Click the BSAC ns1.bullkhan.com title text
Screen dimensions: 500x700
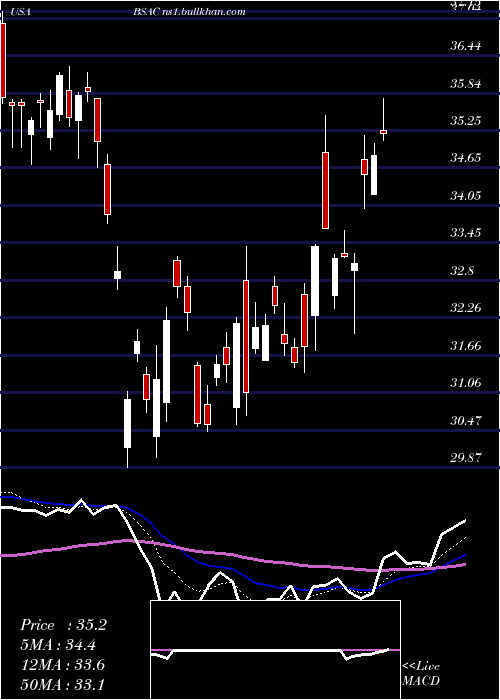pos(189,12)
